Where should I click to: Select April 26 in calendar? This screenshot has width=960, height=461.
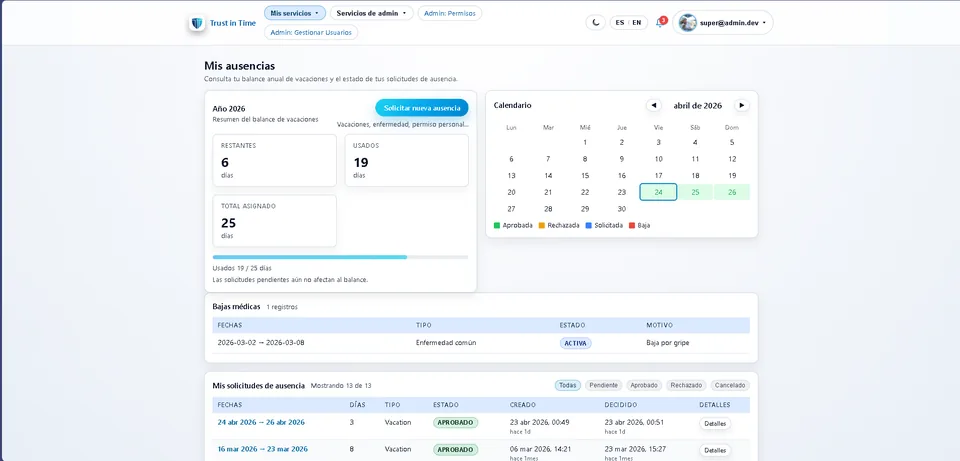(x=732, y=192)
